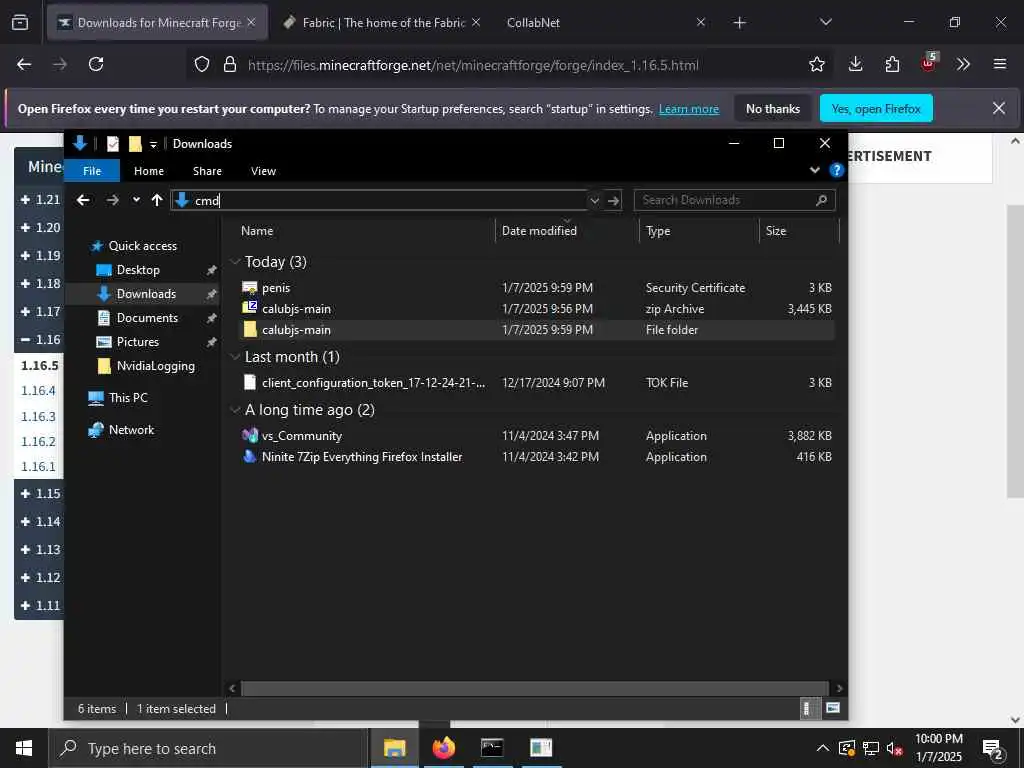Open the Explorer File menu
This screenshot has width=1024, height=768.
coord(92,170)
